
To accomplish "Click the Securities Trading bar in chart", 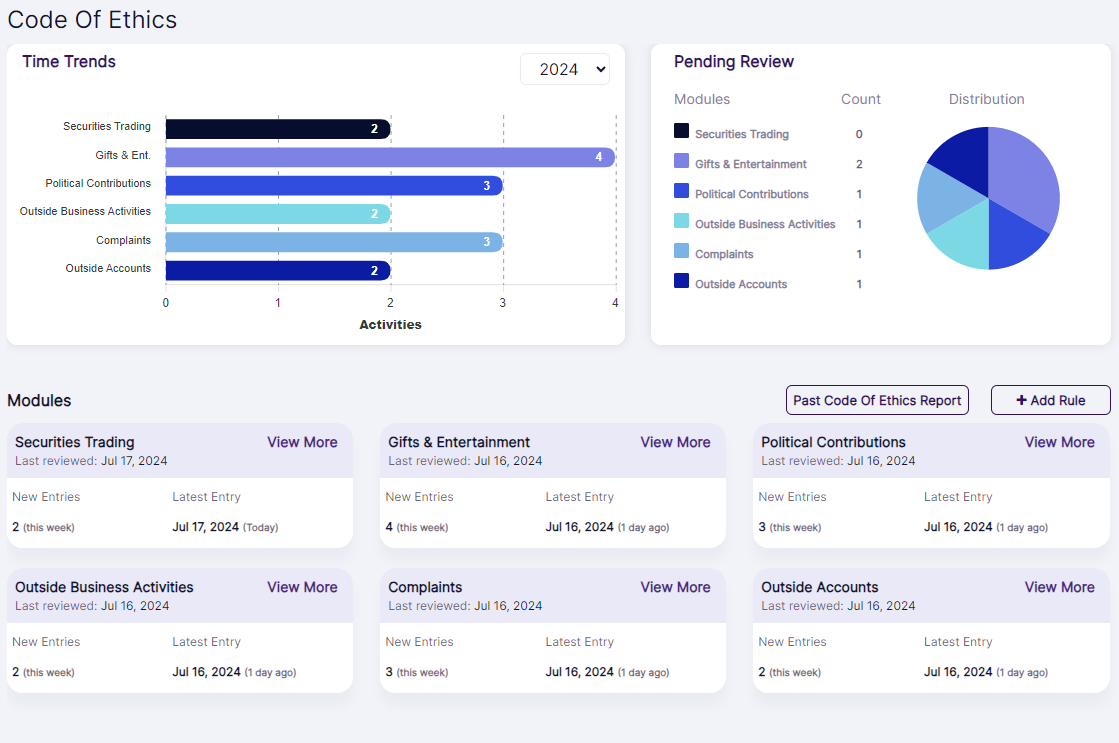I will point(277,129).
